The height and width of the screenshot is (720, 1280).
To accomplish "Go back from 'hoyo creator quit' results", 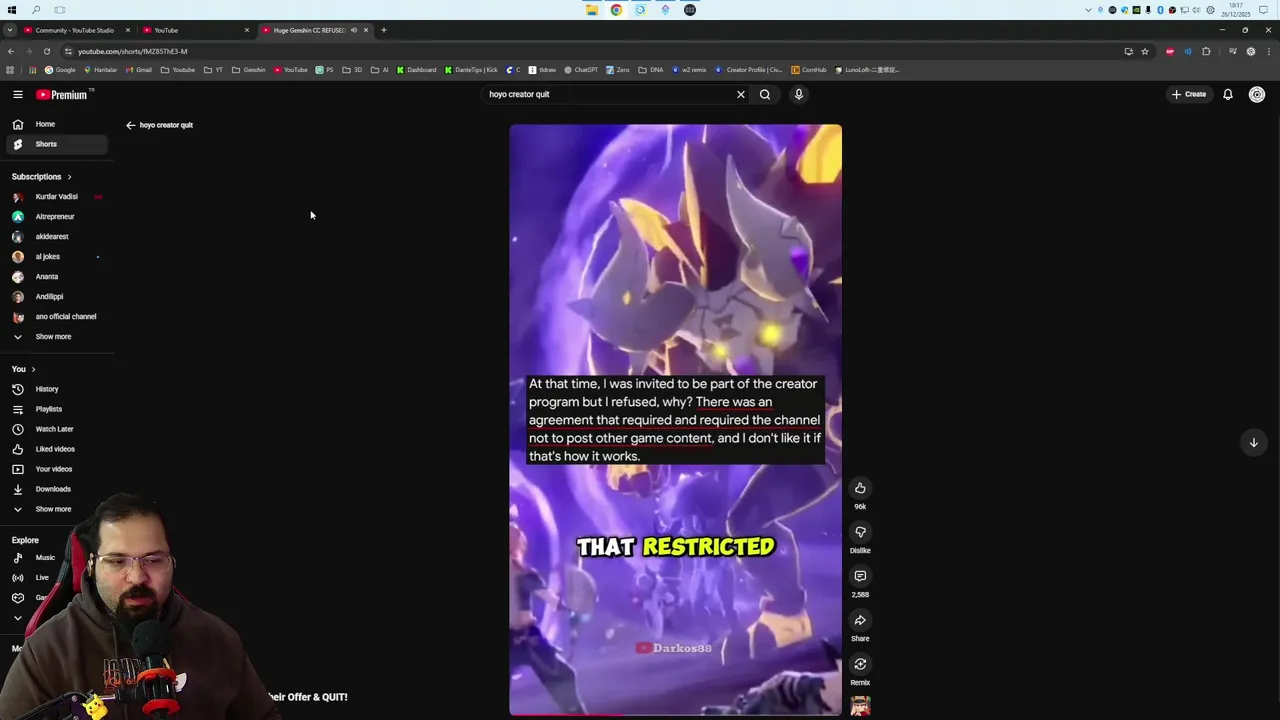I will pyautogui.click(x=130, y=125).
